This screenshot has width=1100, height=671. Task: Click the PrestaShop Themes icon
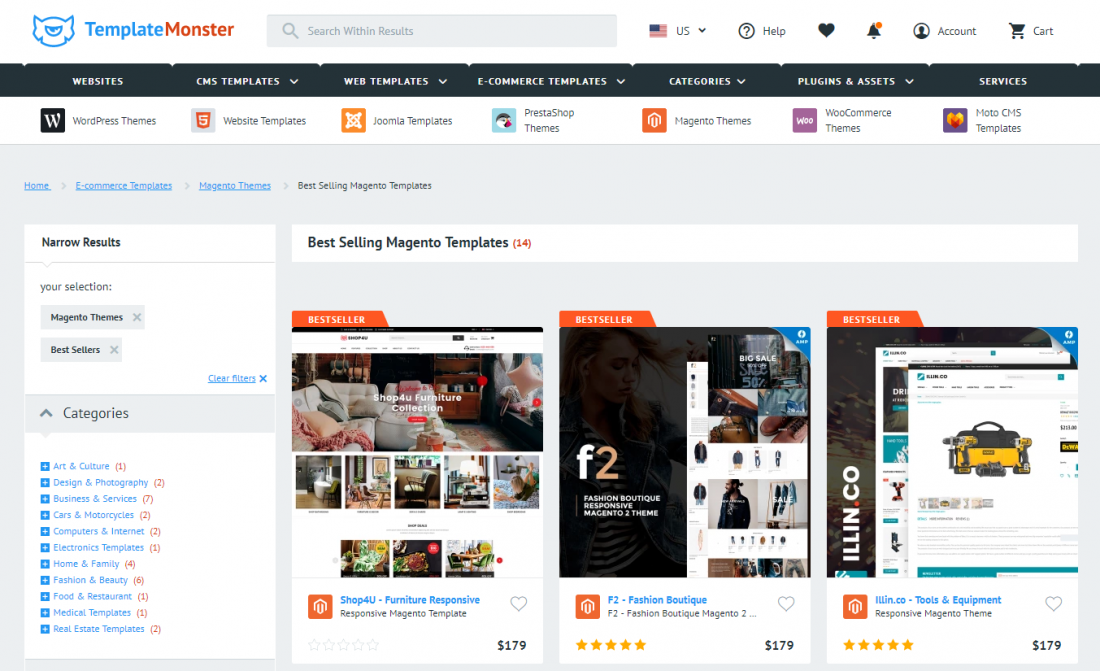pyautogui.click(x=504, y=121)
